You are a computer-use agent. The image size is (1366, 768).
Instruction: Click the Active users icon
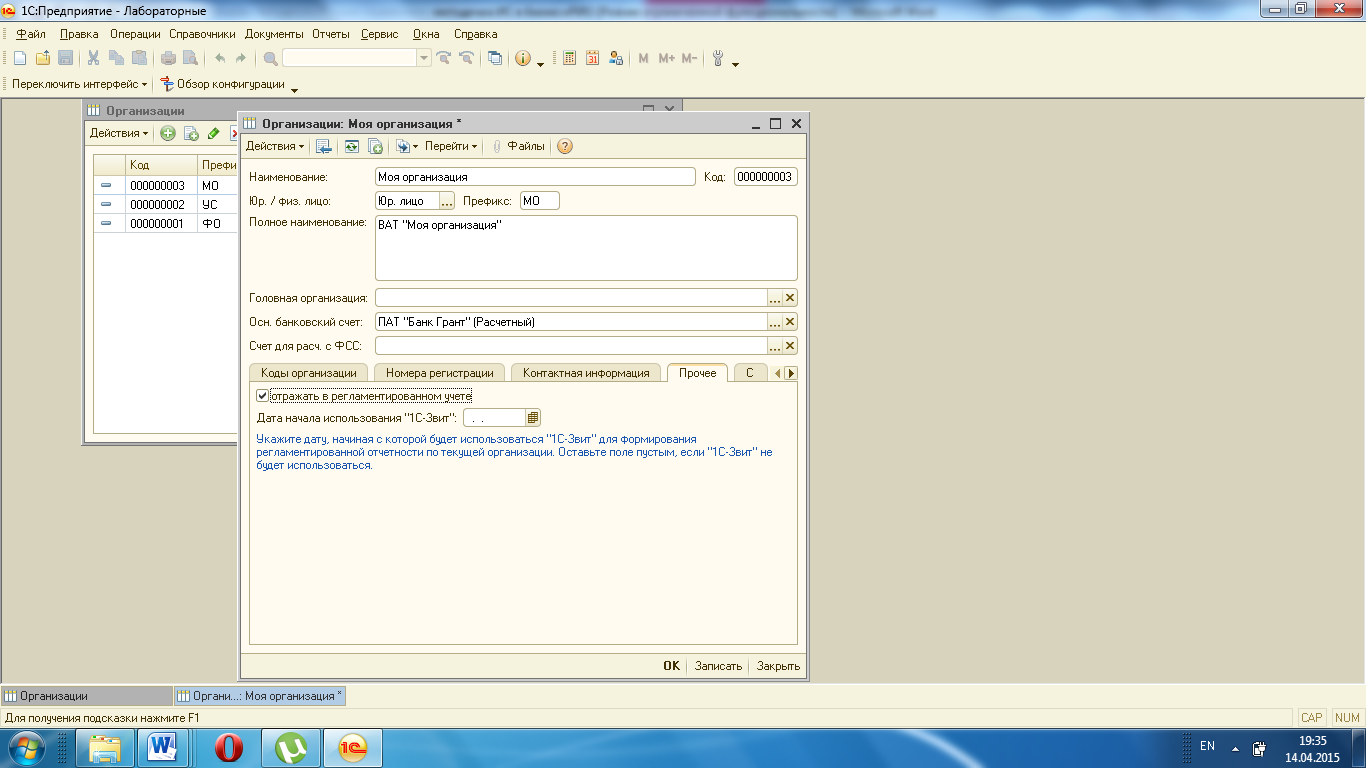click(x=616, y=58)
